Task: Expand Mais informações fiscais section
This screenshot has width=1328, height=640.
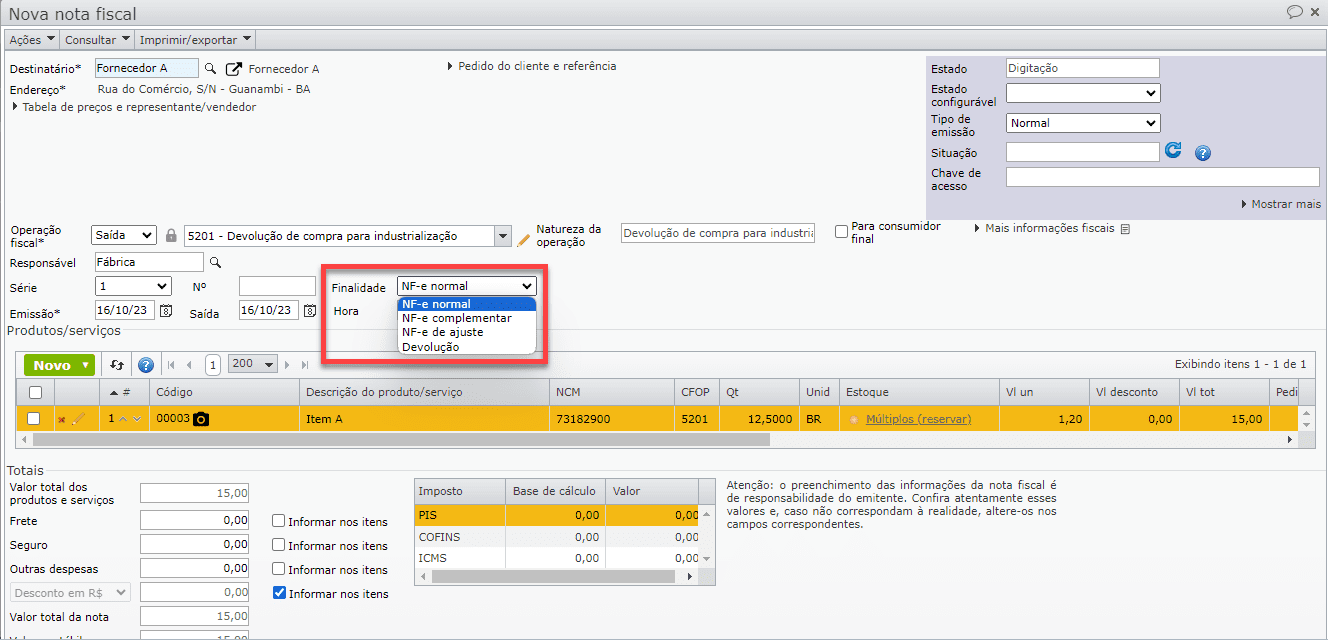Action: coord(1044,228)
